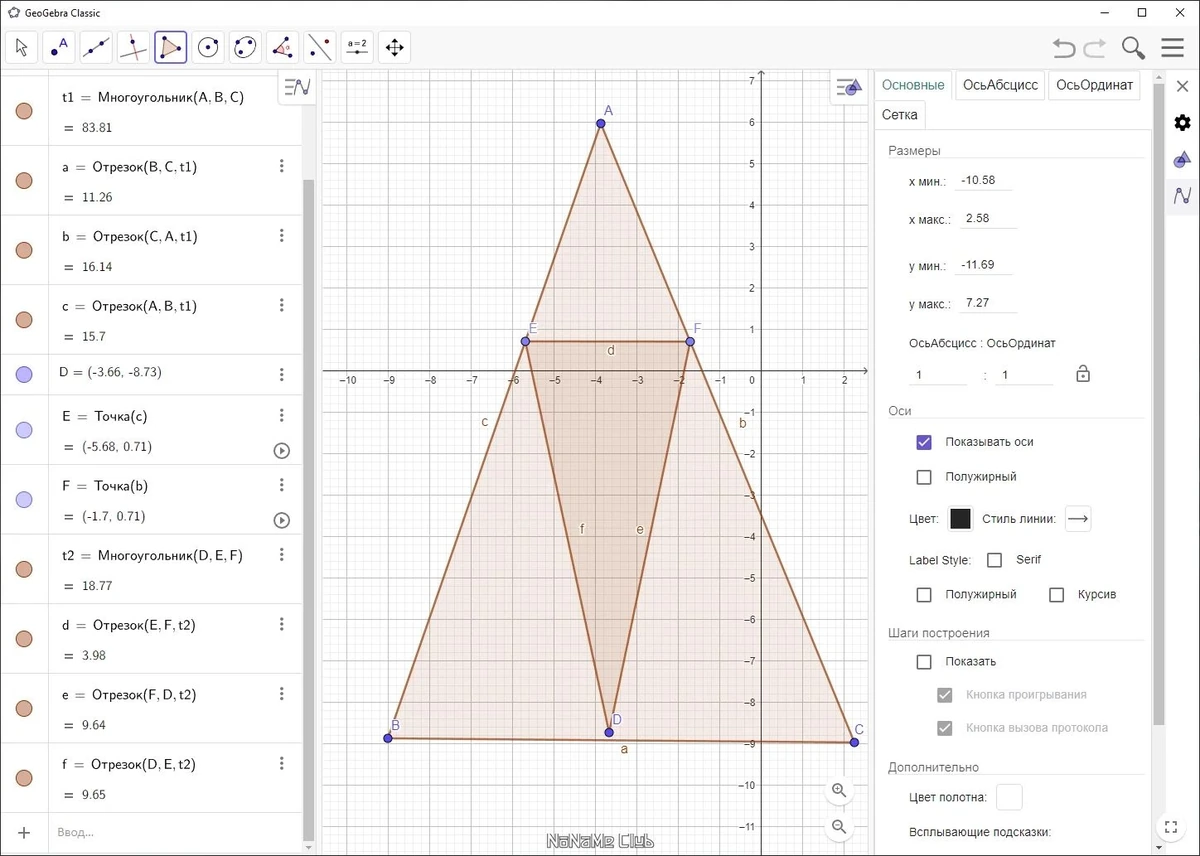Image resolution: width=1200 pixels, height=856 pixels.
Task: Open more options for polygon t2
Action: pyautogui.click(x=282, y=554)
